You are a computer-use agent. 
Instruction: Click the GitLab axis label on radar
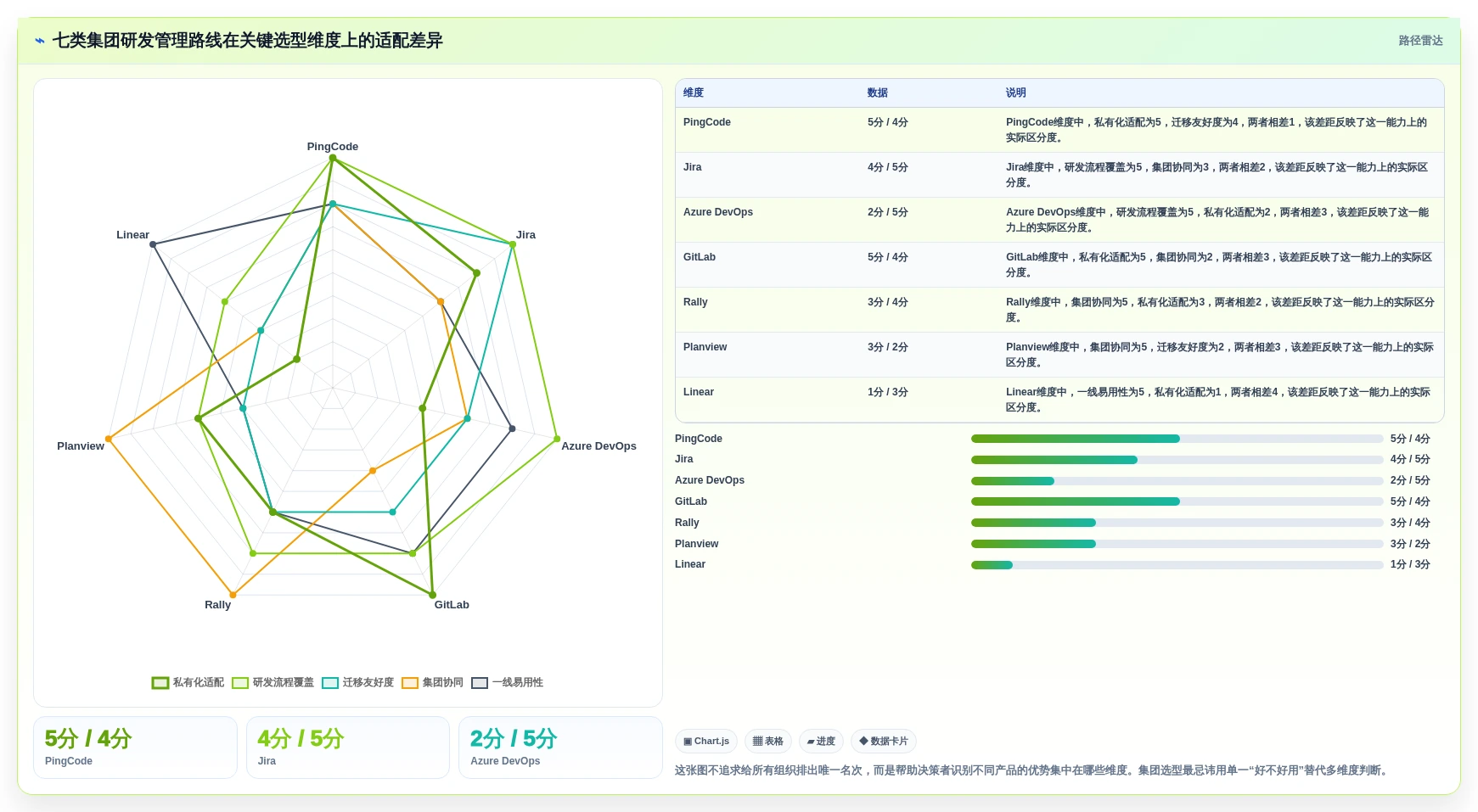452,605
